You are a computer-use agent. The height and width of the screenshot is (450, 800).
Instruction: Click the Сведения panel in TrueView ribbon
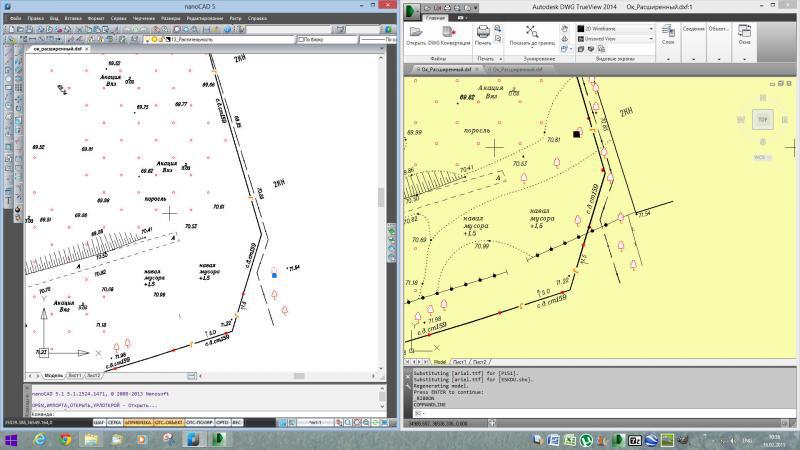693,29
